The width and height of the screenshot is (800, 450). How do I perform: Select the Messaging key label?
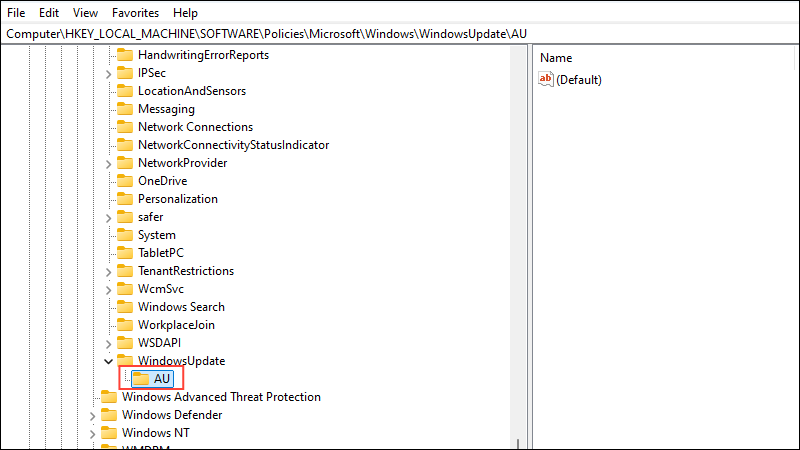[166, 109]
